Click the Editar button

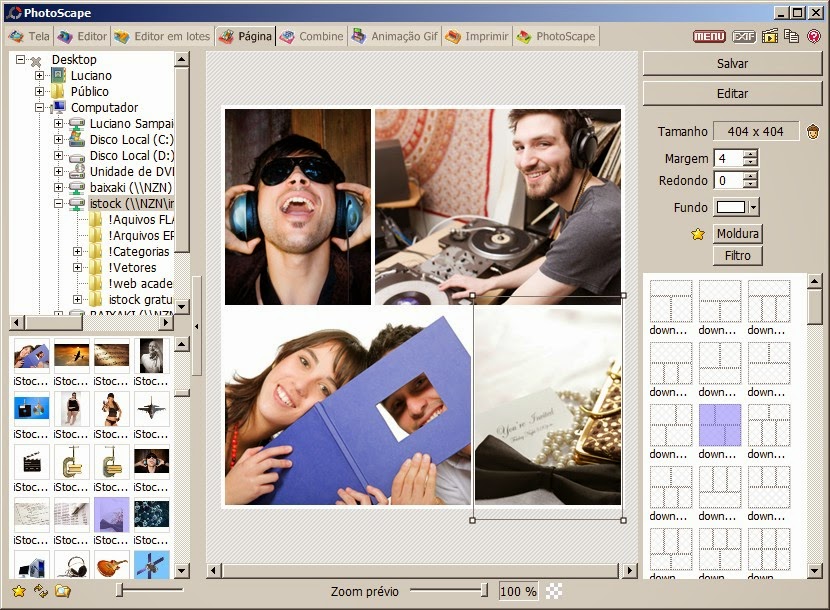click(732, 94)
